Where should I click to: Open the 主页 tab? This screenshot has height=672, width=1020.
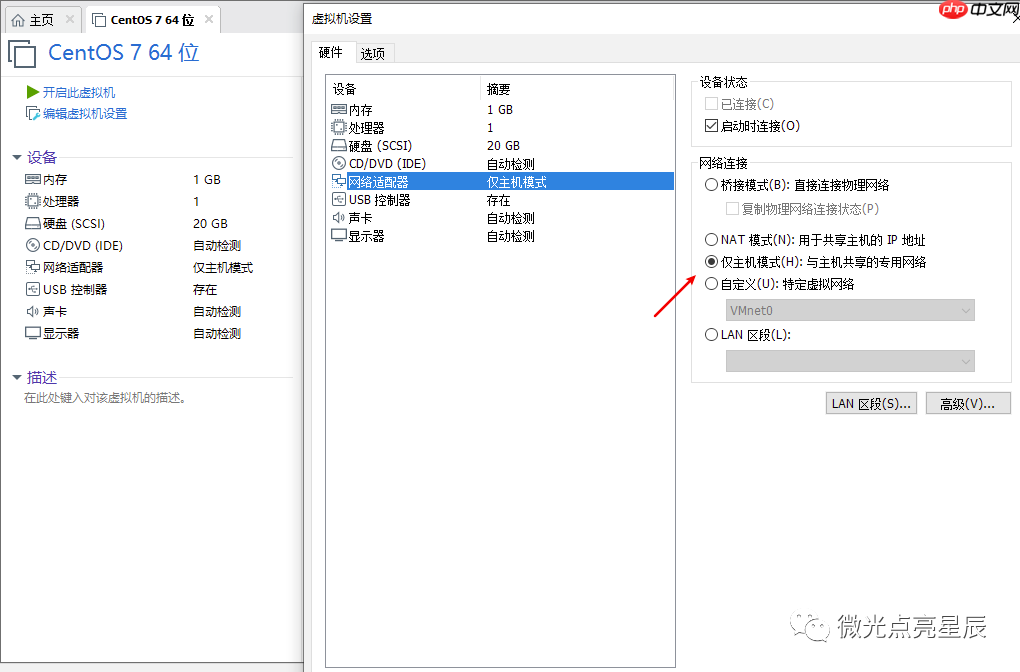point(42,20)
